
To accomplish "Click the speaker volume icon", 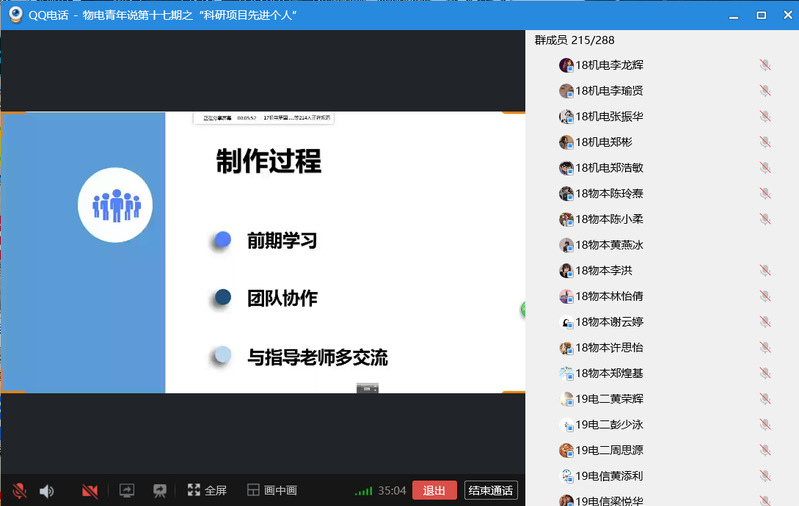I will (x=46, y=491).
